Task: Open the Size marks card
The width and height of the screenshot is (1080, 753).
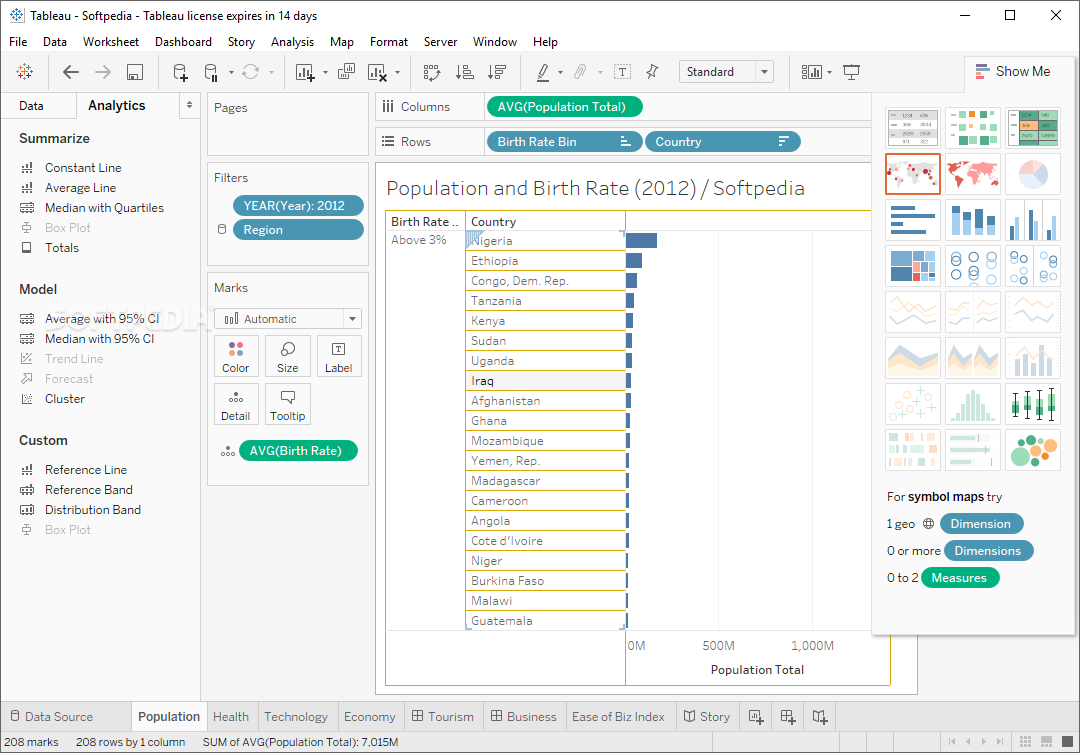Action: 288,356
